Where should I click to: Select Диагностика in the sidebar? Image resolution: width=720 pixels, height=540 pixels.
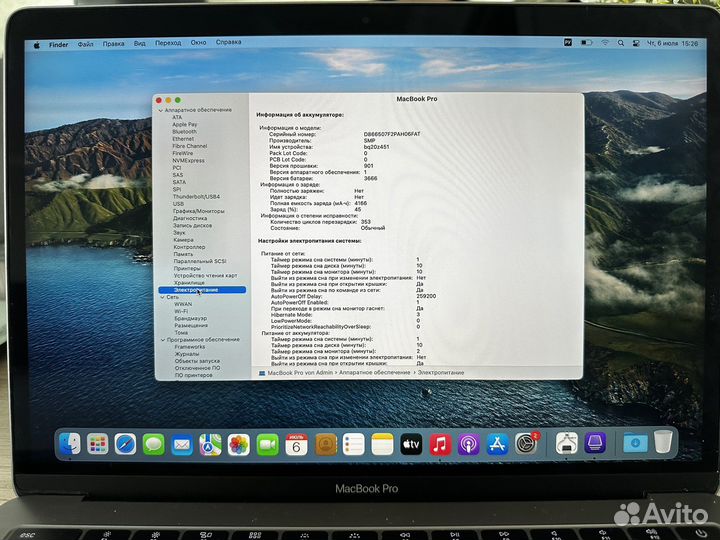tap(190, 219)
